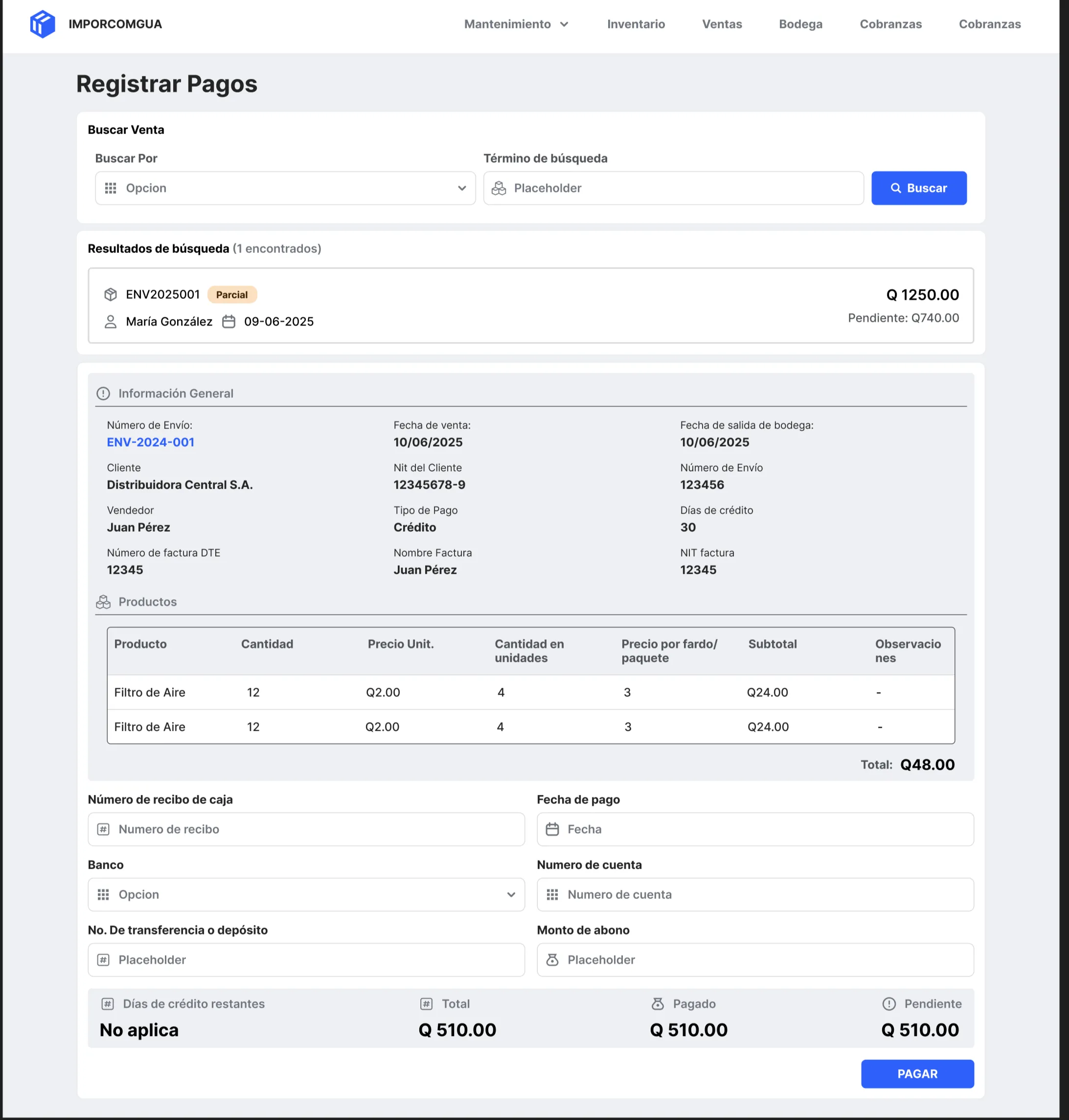Click the products cube icon above the table
Viewport: 1069px width, 1120px height.
tap(104, 602)
